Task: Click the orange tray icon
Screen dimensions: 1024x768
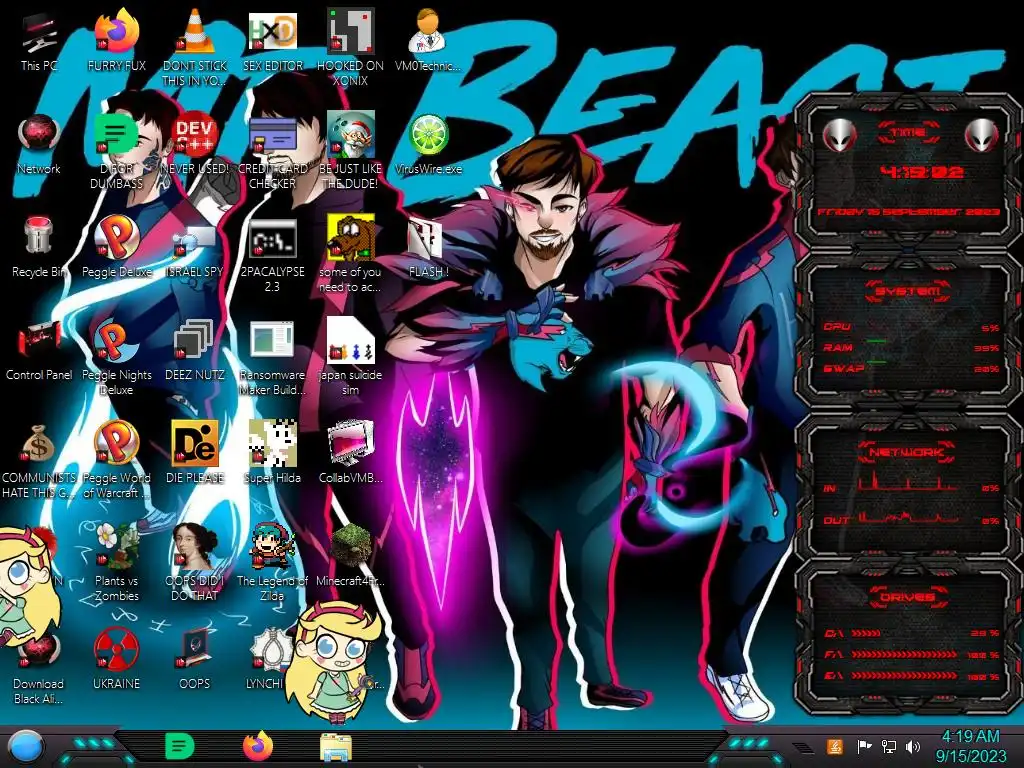Action: click(835, 746)
